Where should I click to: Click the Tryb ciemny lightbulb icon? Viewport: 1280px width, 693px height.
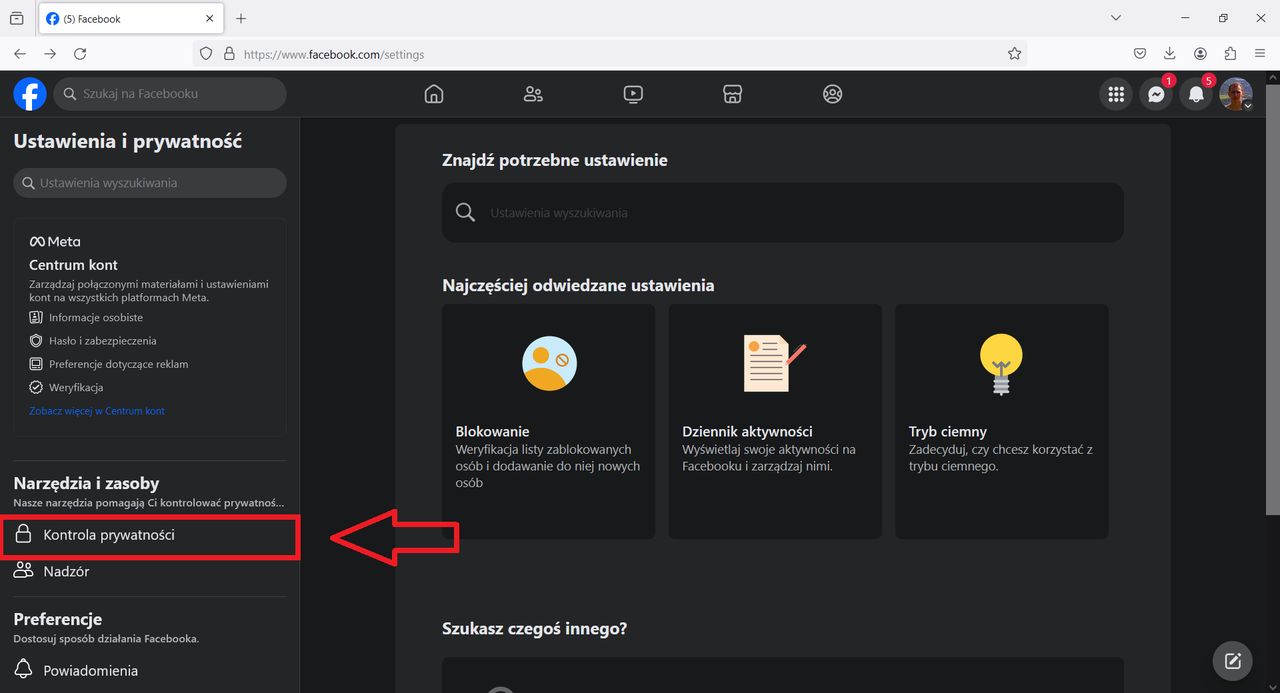tap(1001, 364)
